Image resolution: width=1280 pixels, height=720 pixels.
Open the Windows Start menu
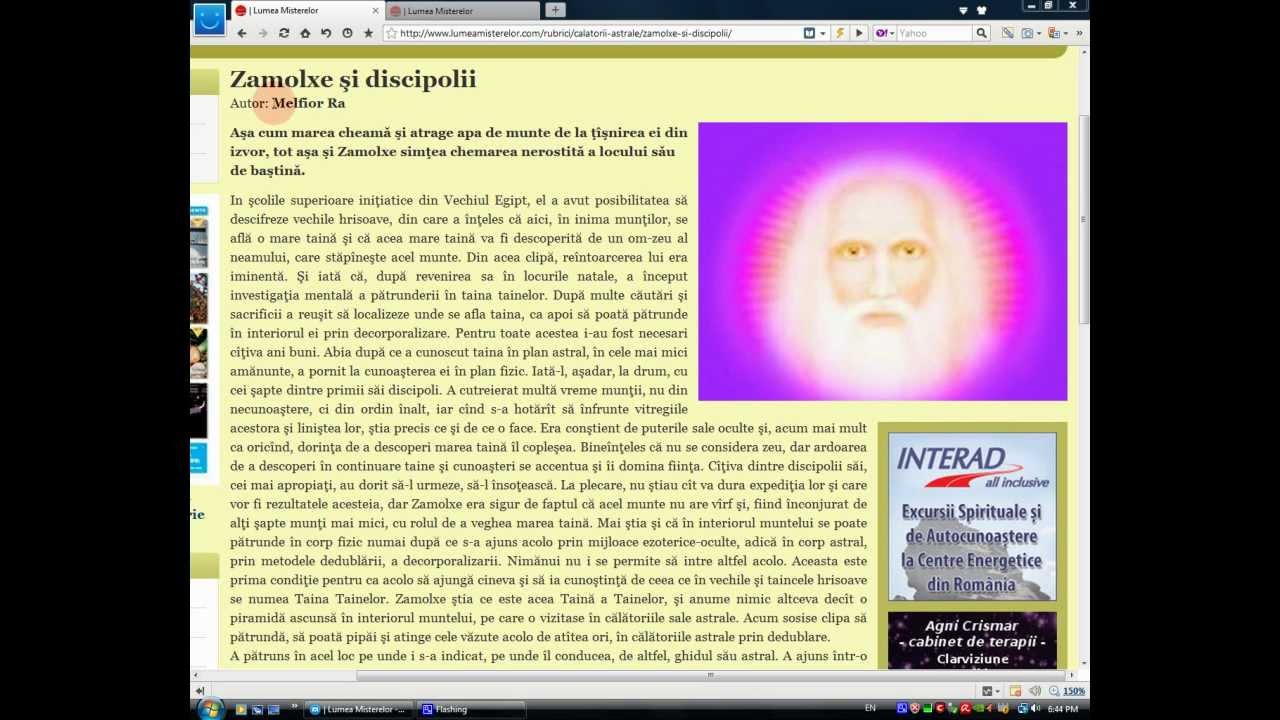pyautogui.click(x=211, y=709)
